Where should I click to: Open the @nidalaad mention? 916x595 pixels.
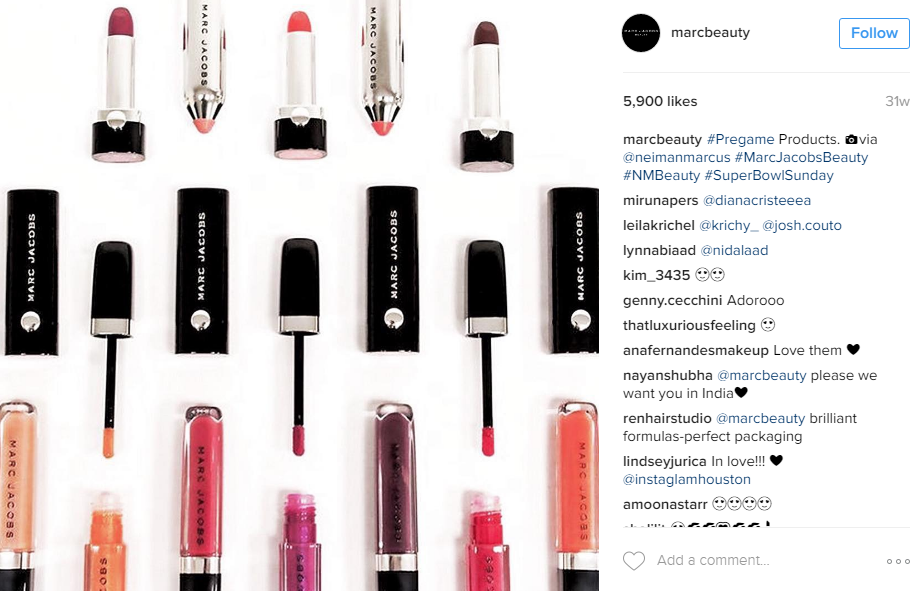pos(734,251)
